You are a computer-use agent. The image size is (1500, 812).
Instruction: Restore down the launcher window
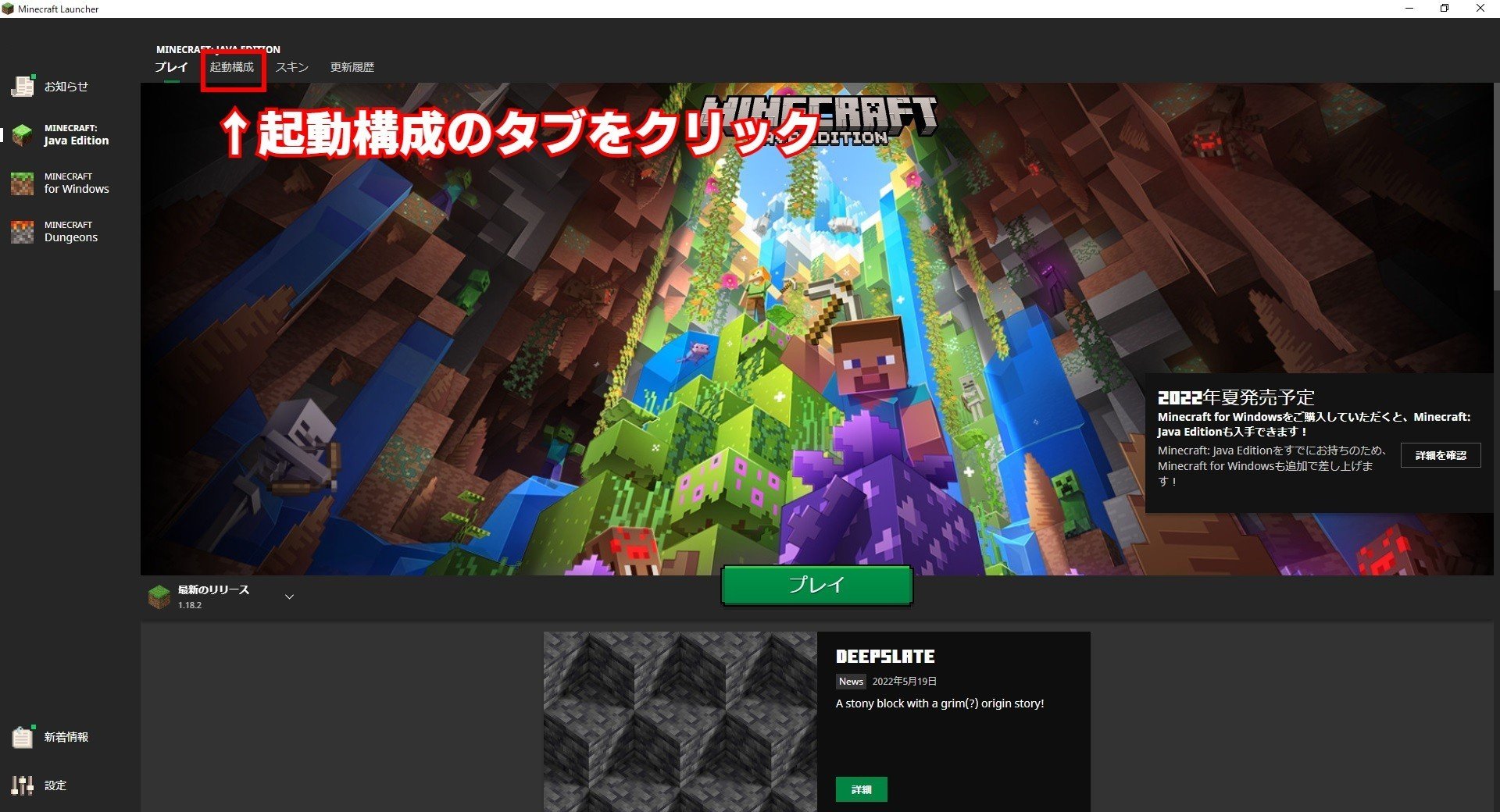1445,9
